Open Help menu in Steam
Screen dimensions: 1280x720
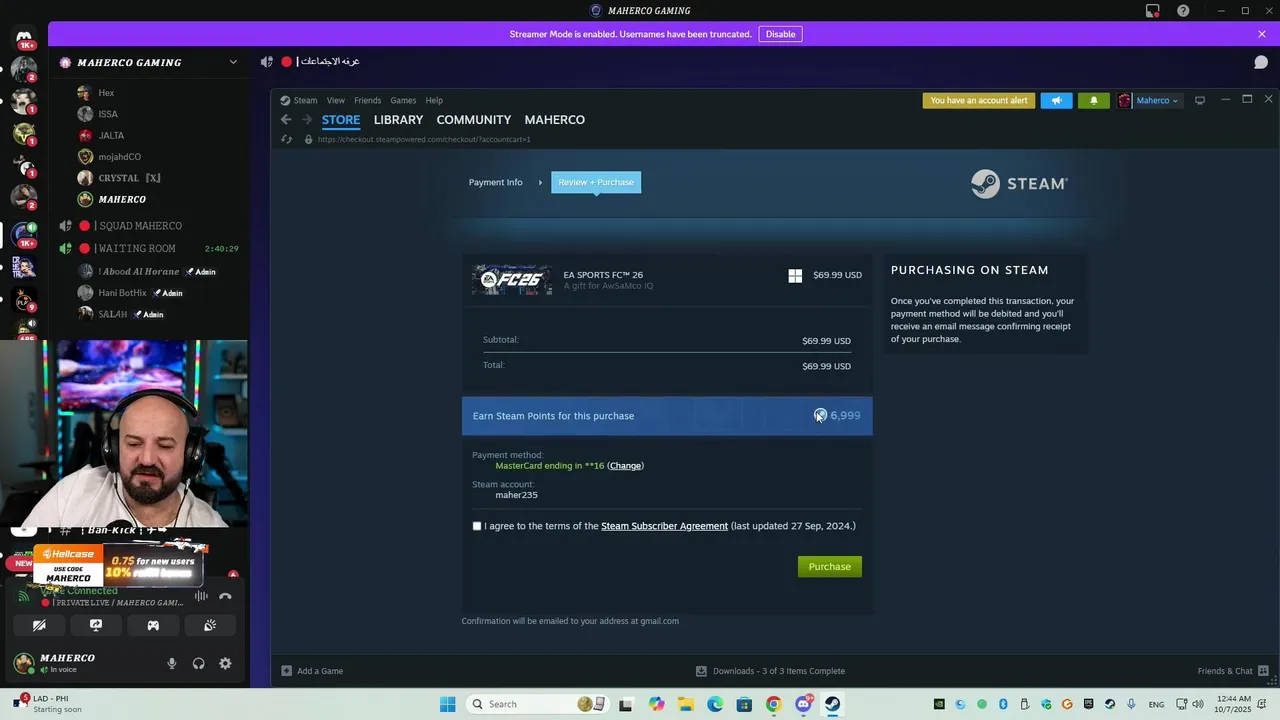tap(434, 100)
